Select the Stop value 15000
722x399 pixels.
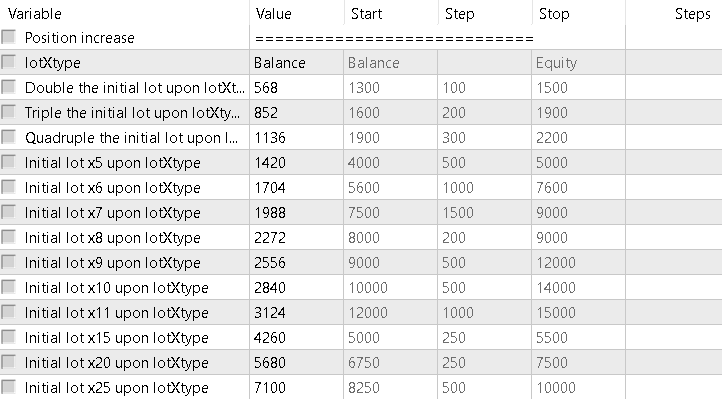tap(578, 312)
